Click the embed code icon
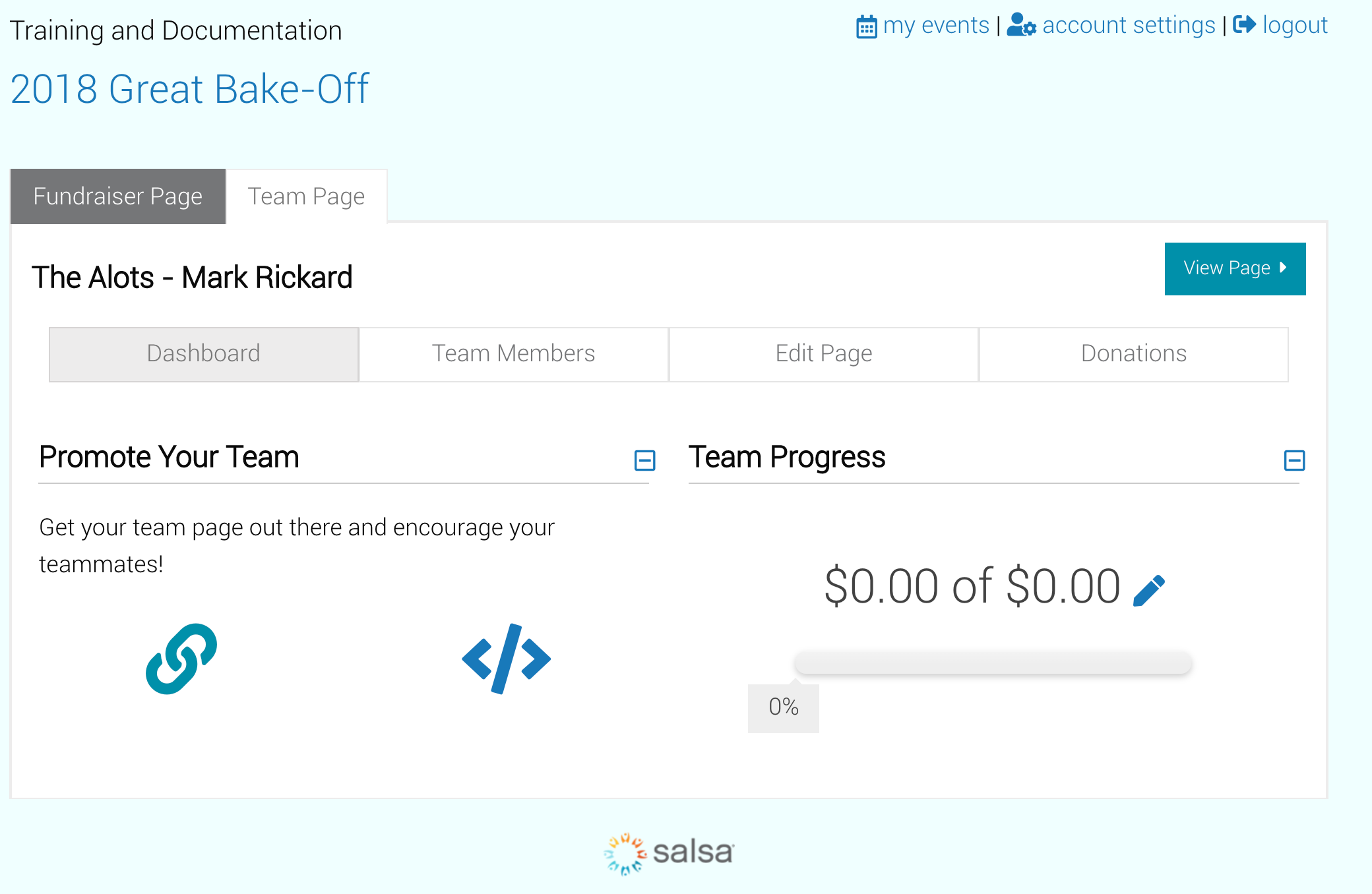The width and height of the screenshot is (1372, 894). tap(506, 659)
